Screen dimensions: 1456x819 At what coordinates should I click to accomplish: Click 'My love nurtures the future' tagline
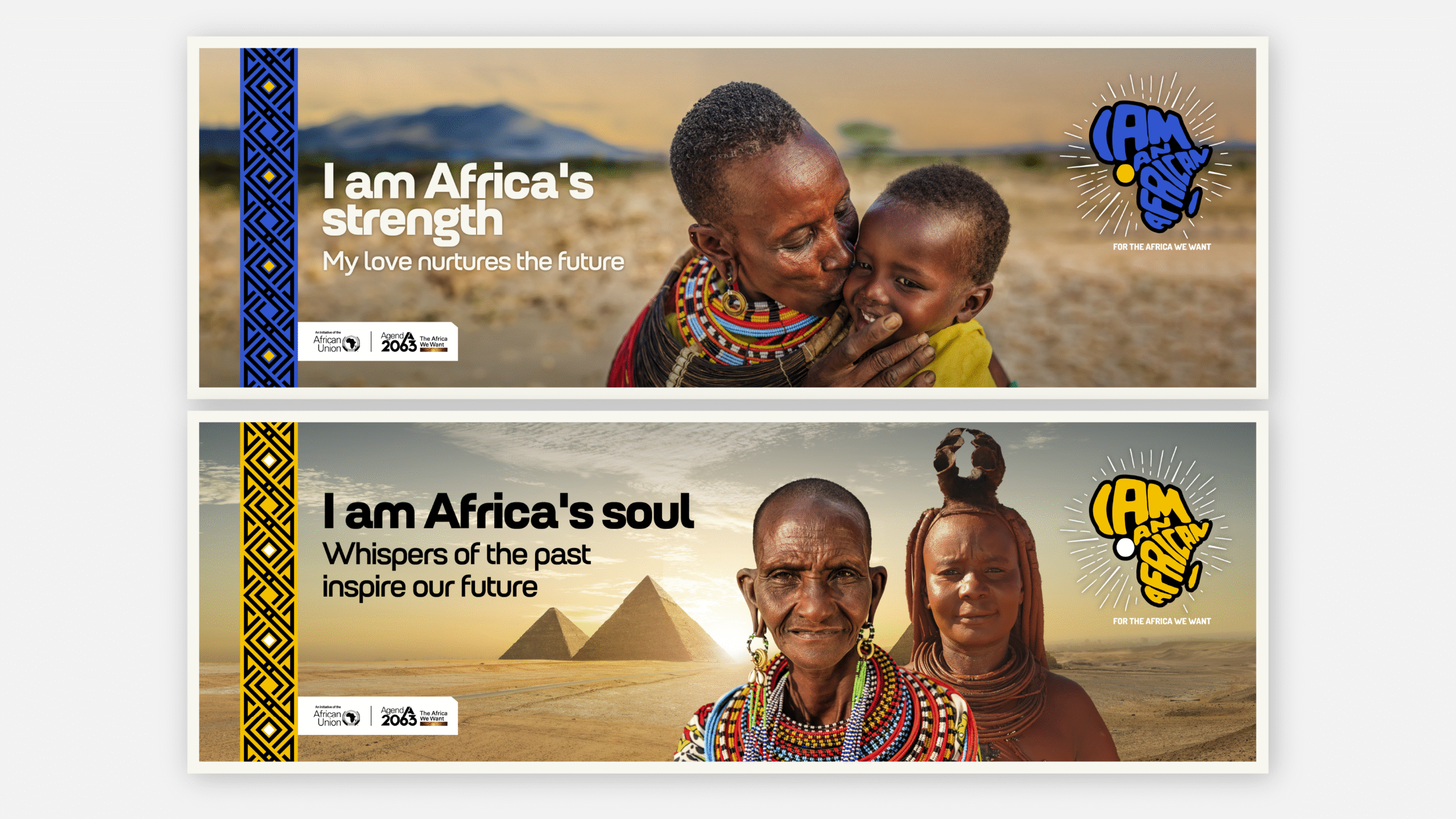point(473,262)
